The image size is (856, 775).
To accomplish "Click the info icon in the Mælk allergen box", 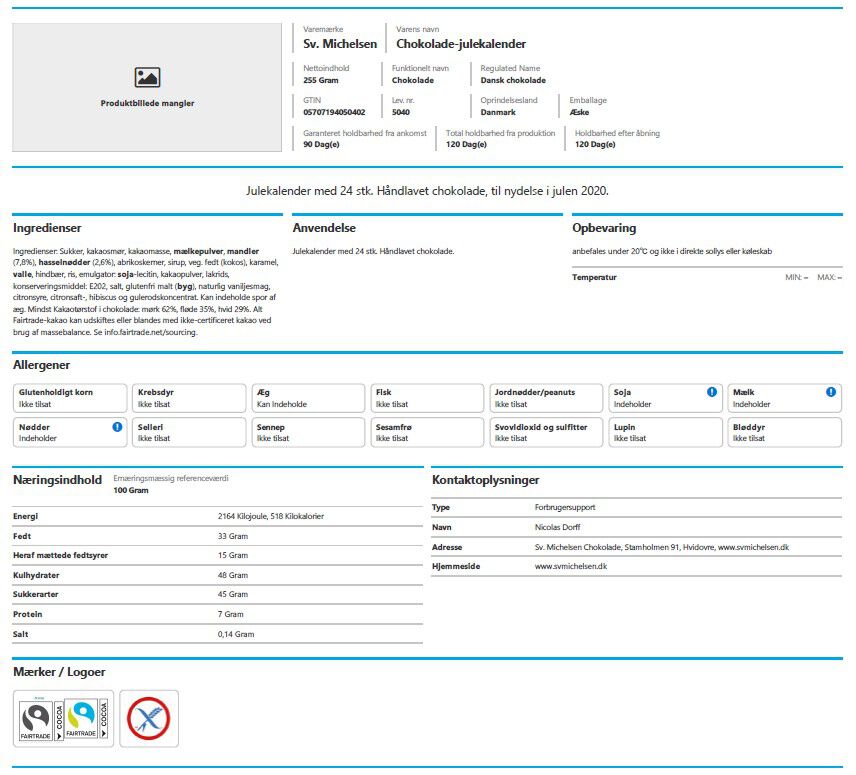I will 831,392.
